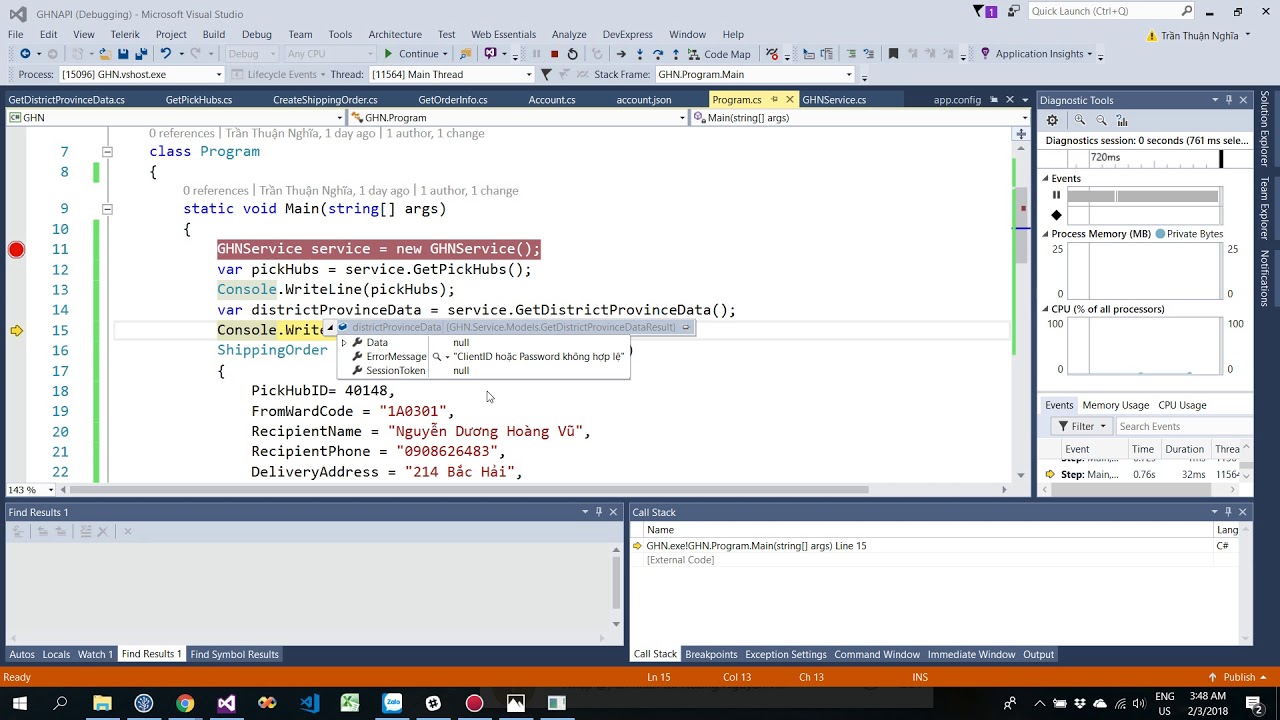
Task: Open the Memory Usage tab
Action: (1116, 405)
